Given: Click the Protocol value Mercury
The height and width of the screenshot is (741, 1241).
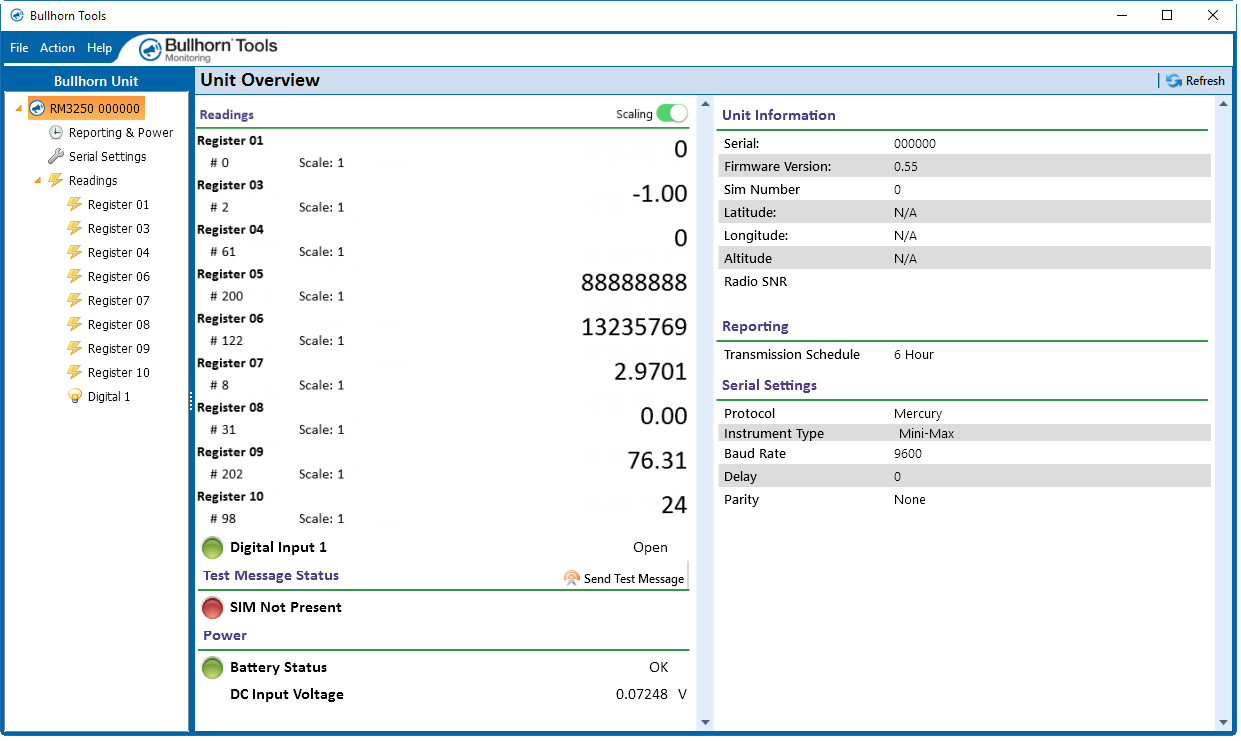Looking at the screenshot, I should coord(918,413).
